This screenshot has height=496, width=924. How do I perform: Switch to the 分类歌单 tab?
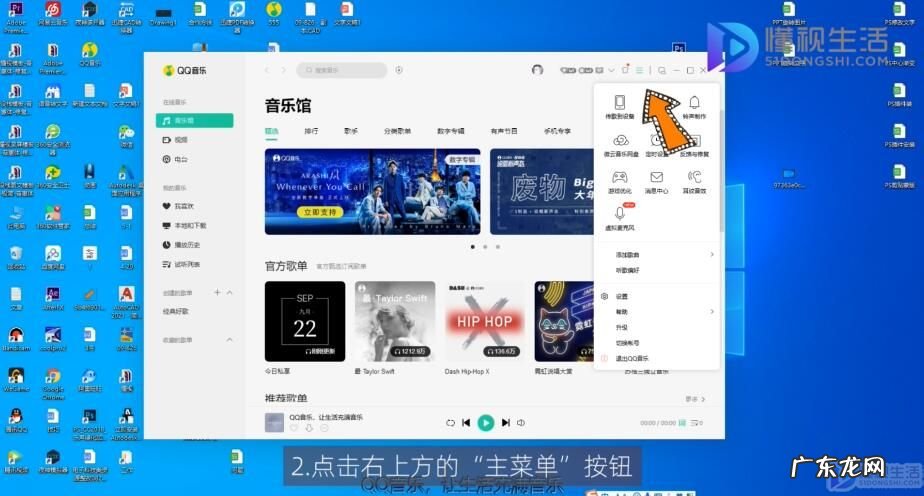coord(397,131)
